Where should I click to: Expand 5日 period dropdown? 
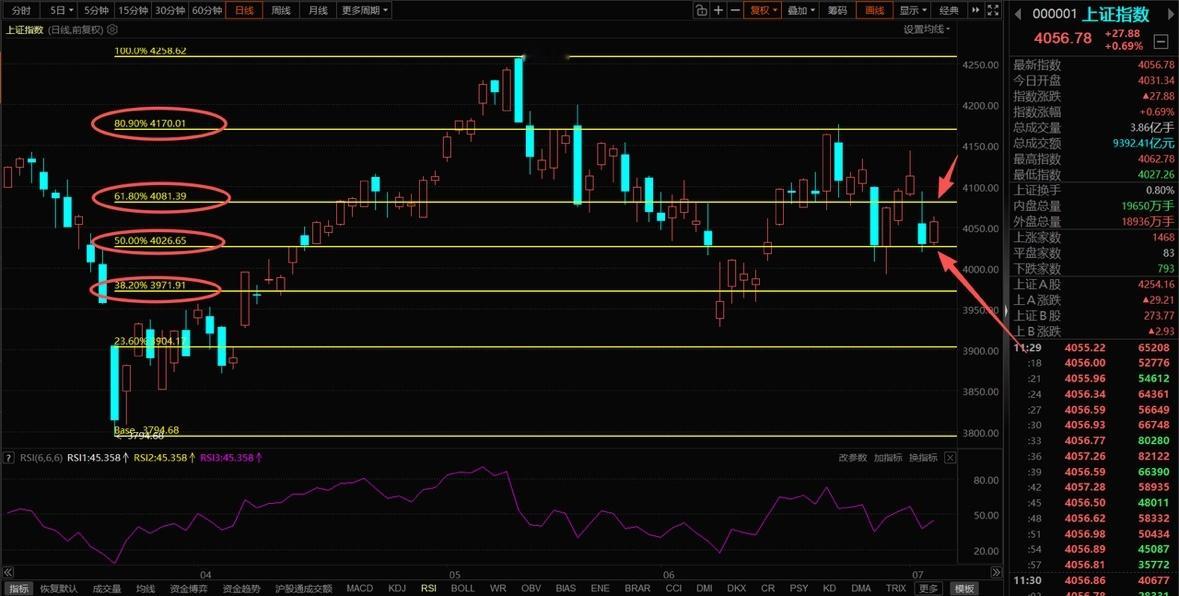click(x=61, y=11)
